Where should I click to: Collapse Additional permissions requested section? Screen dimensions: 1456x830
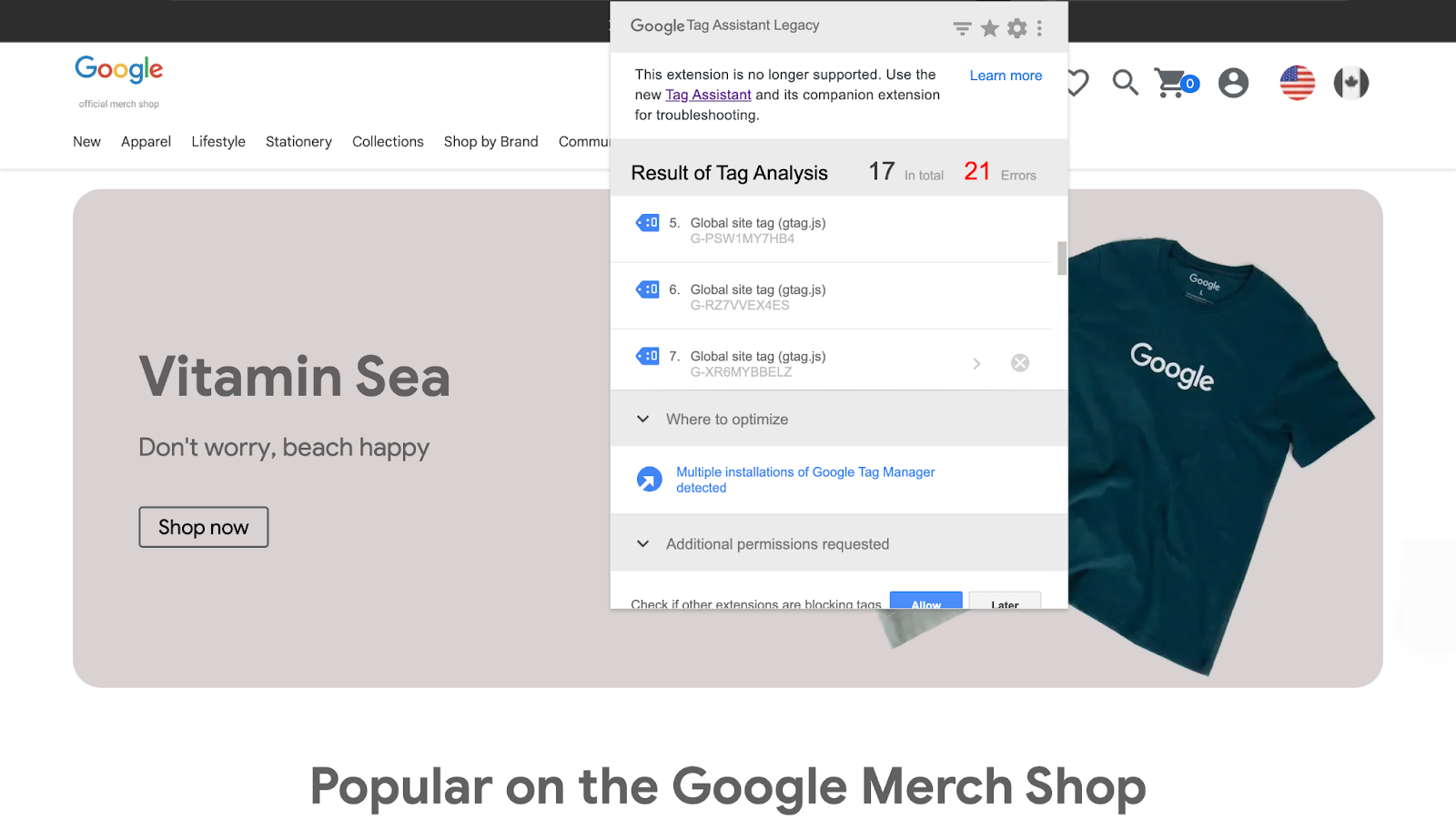[643, 544]
